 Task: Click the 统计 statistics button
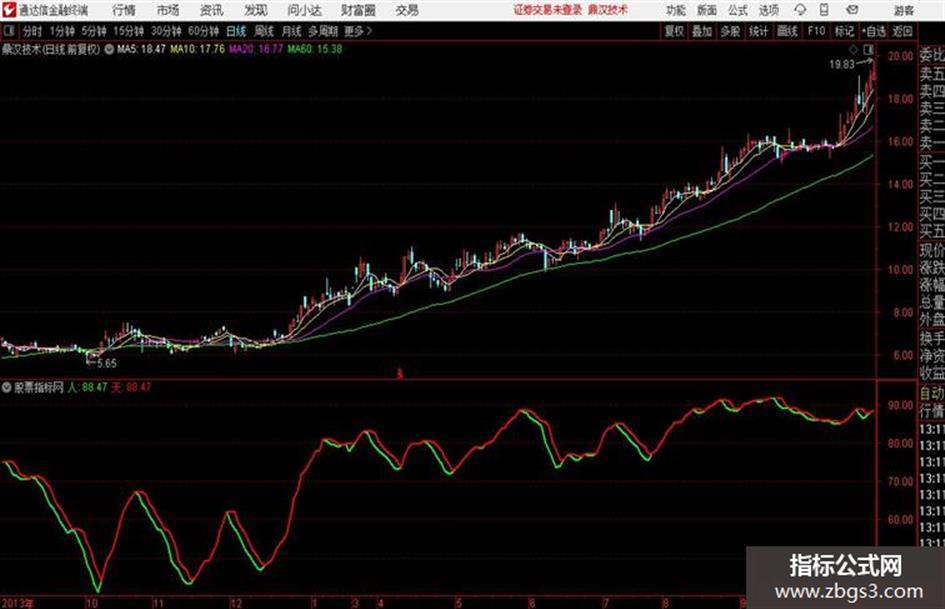[x=759, y=31]
